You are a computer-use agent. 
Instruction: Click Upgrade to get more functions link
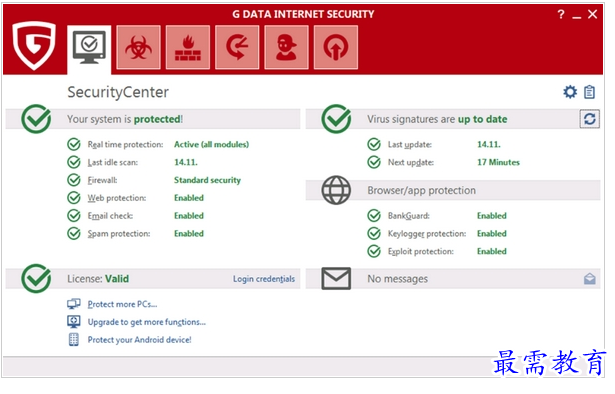click(147, 322)
